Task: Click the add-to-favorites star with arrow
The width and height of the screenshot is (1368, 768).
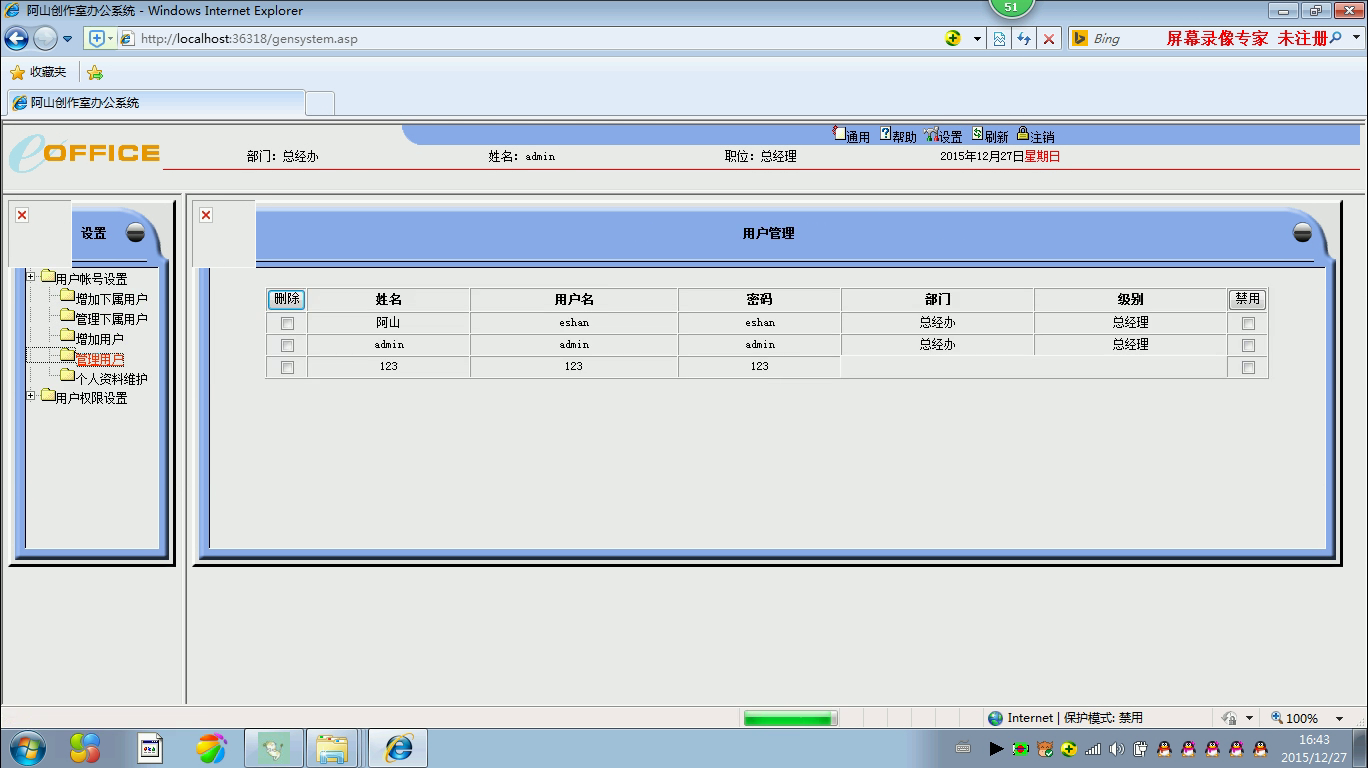Action: tap(95, 72)
